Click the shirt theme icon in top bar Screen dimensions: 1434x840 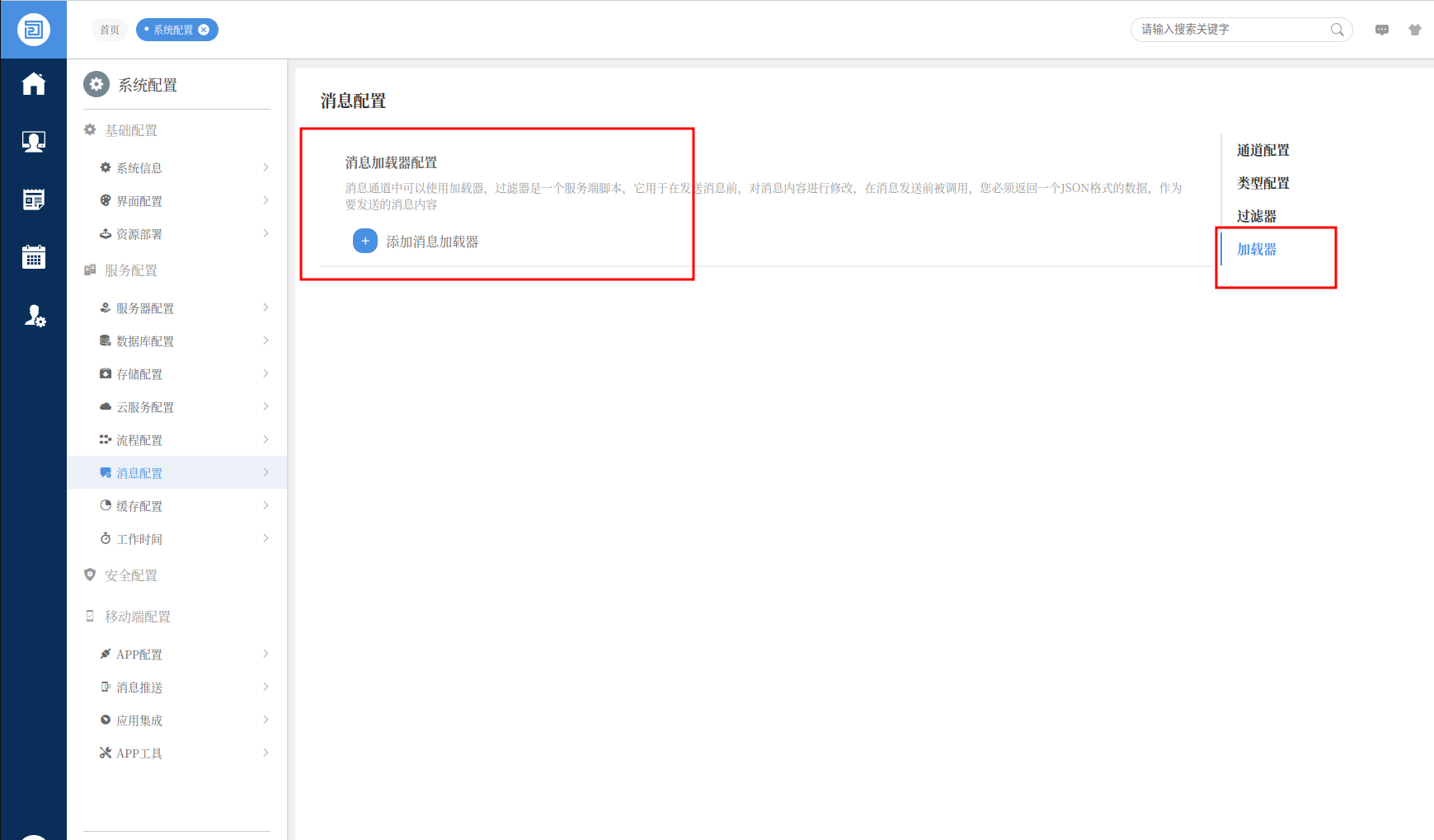(1415, 30)
